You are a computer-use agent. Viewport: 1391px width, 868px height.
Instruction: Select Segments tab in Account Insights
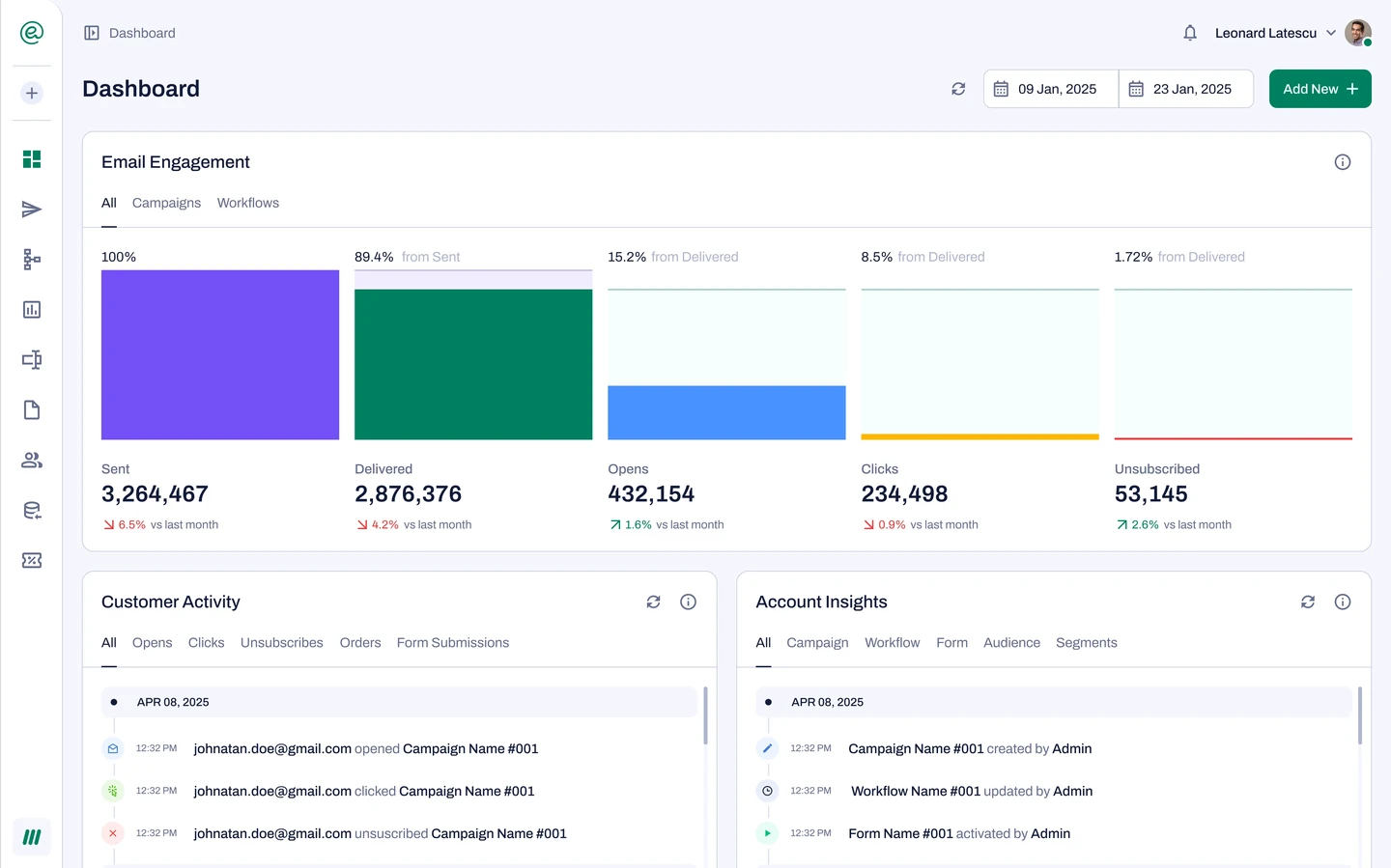pyautogui.click(x=1087, y=643)
